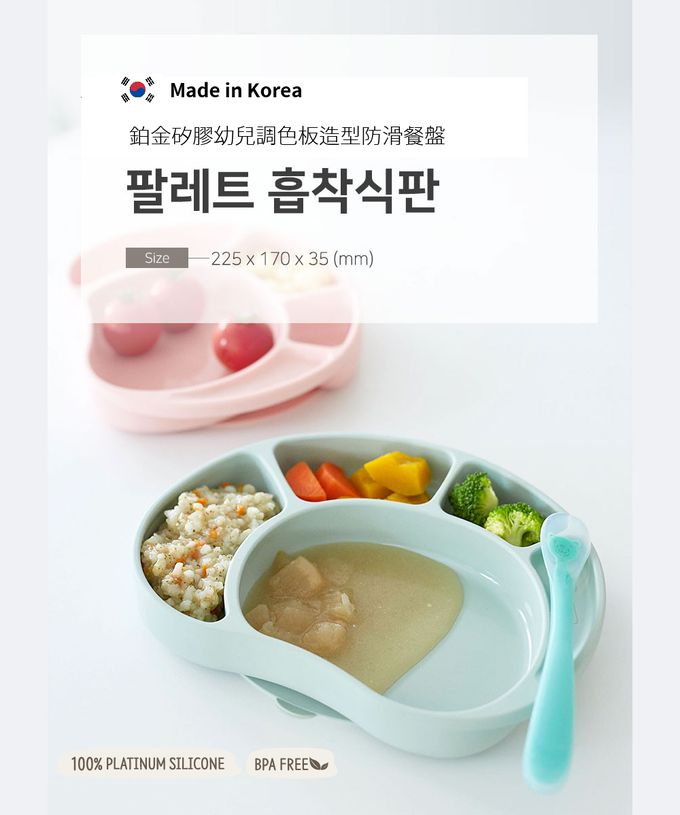
Task: Click the carrot pieces in the plate
Action: 321,481
